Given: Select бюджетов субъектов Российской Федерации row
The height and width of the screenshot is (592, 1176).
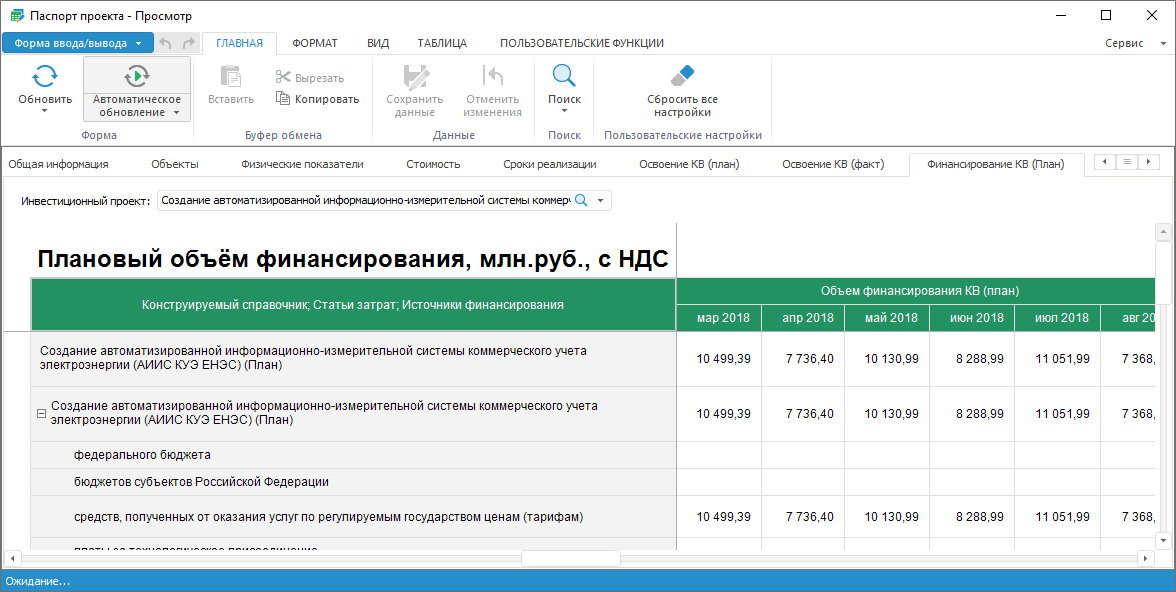Looking at the screenshot, I should pos(353,482).
